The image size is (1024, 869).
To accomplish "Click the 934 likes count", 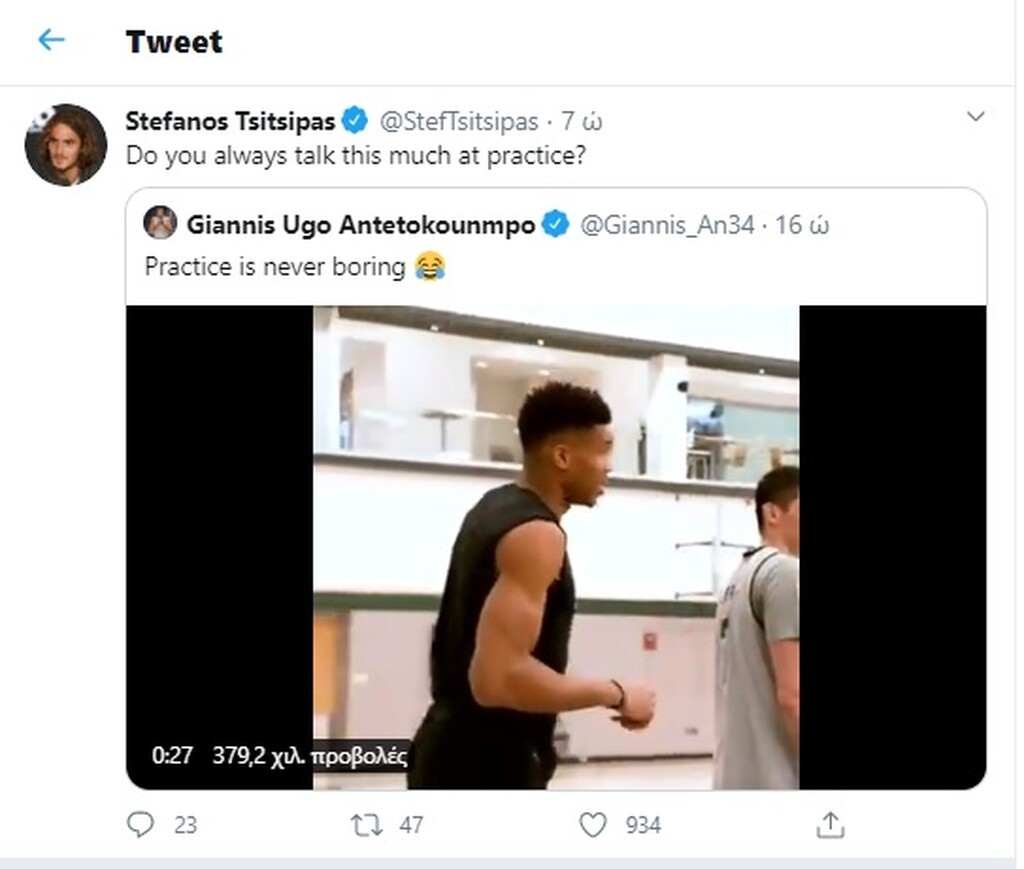I will click(643, 825).
